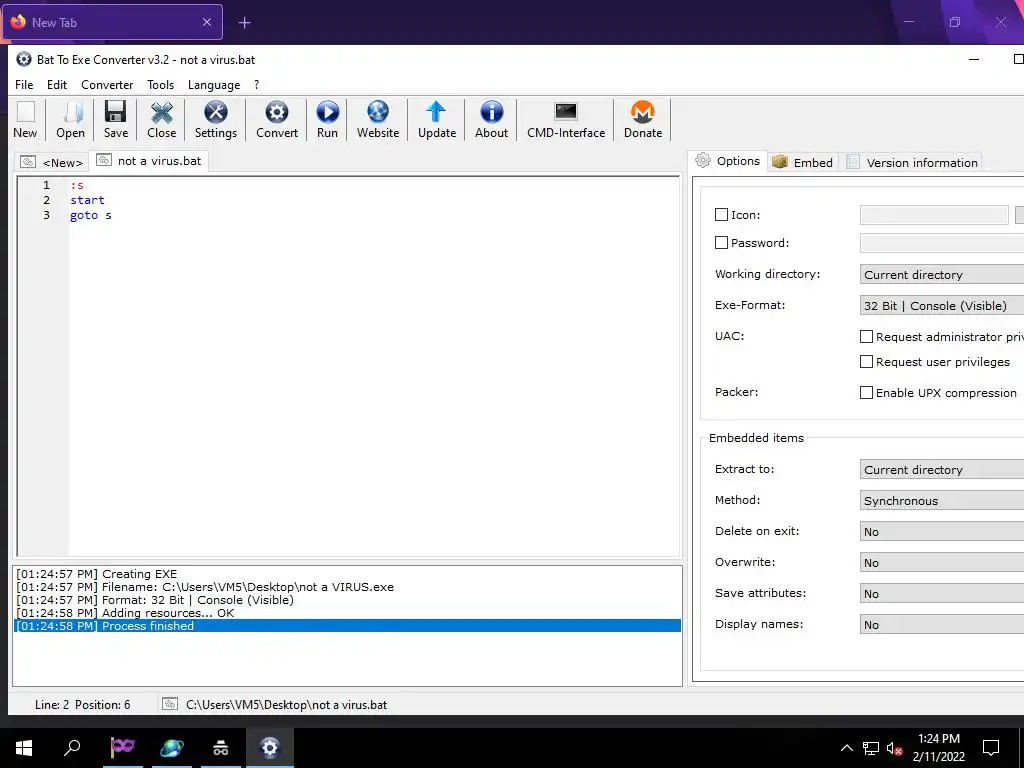Open new Firefox tab with plus button
Image resolution: width=1024 pixels, height=768 pixels.
coord(244,23)
